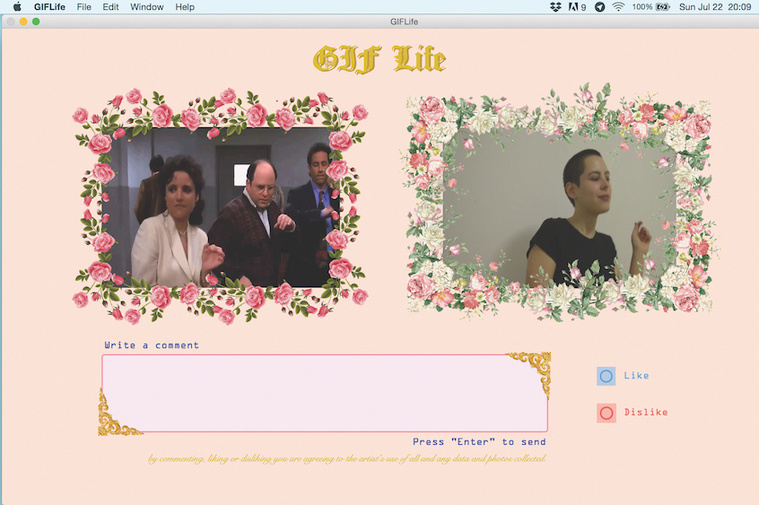Open the File menu
Screen dimensions: 759x505
tap(84, 7)
